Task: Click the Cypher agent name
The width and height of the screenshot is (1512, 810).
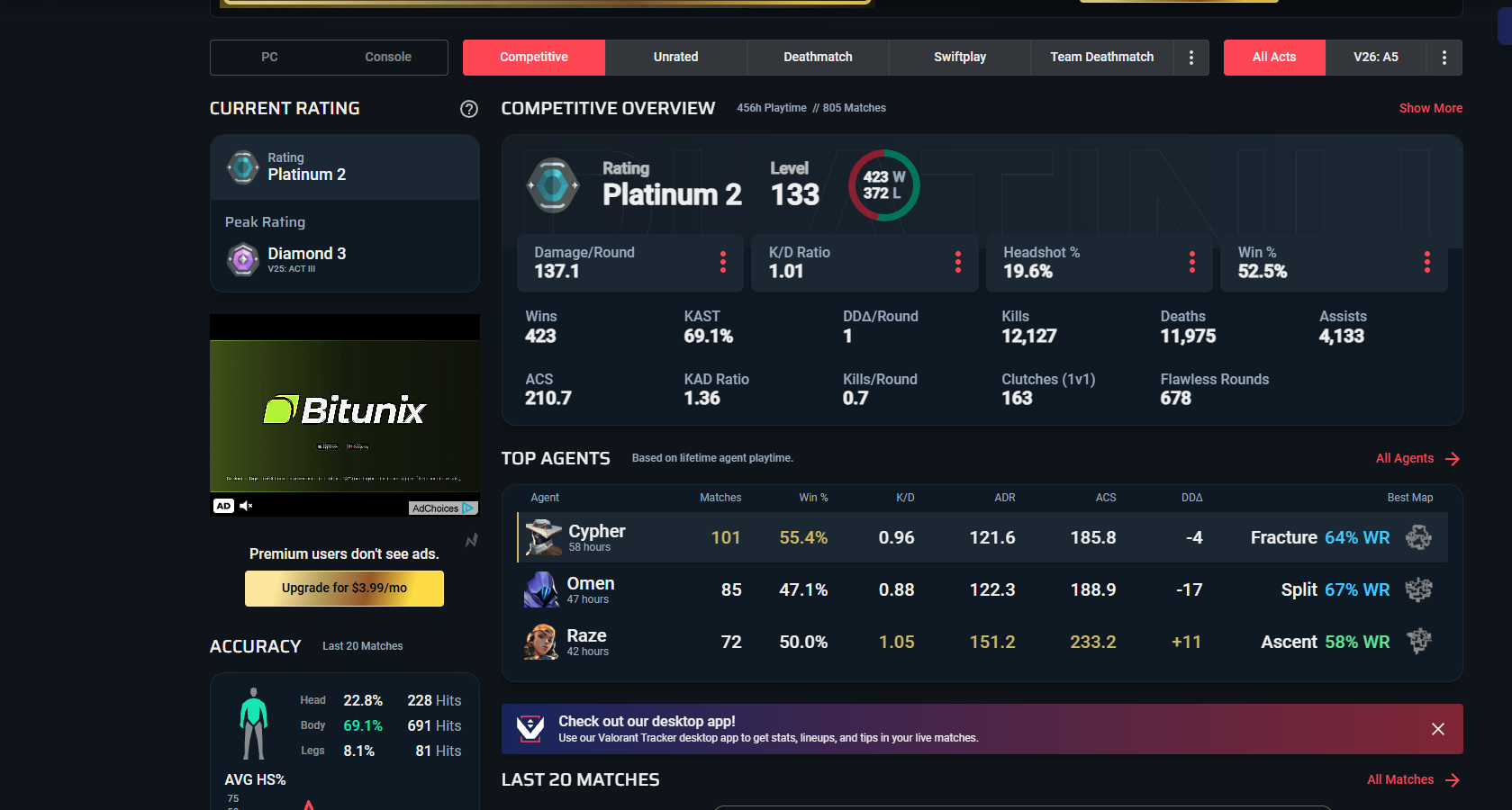Action: [597, 531]
